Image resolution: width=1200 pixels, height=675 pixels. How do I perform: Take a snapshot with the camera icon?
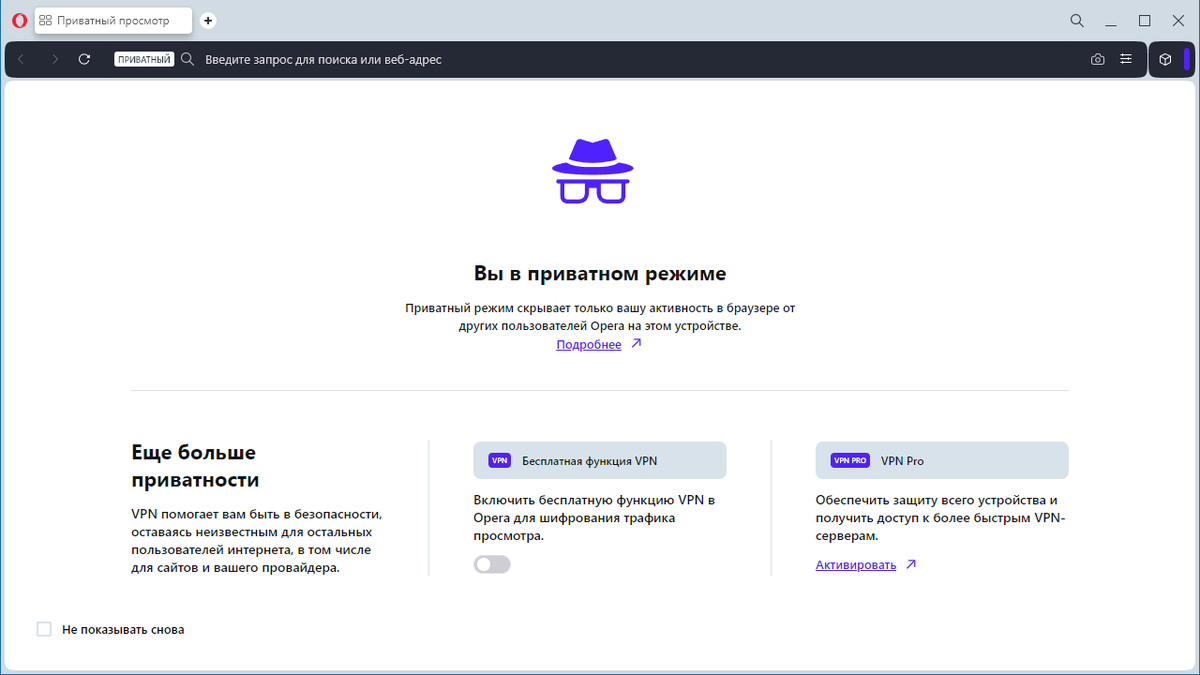[1097, 59]
